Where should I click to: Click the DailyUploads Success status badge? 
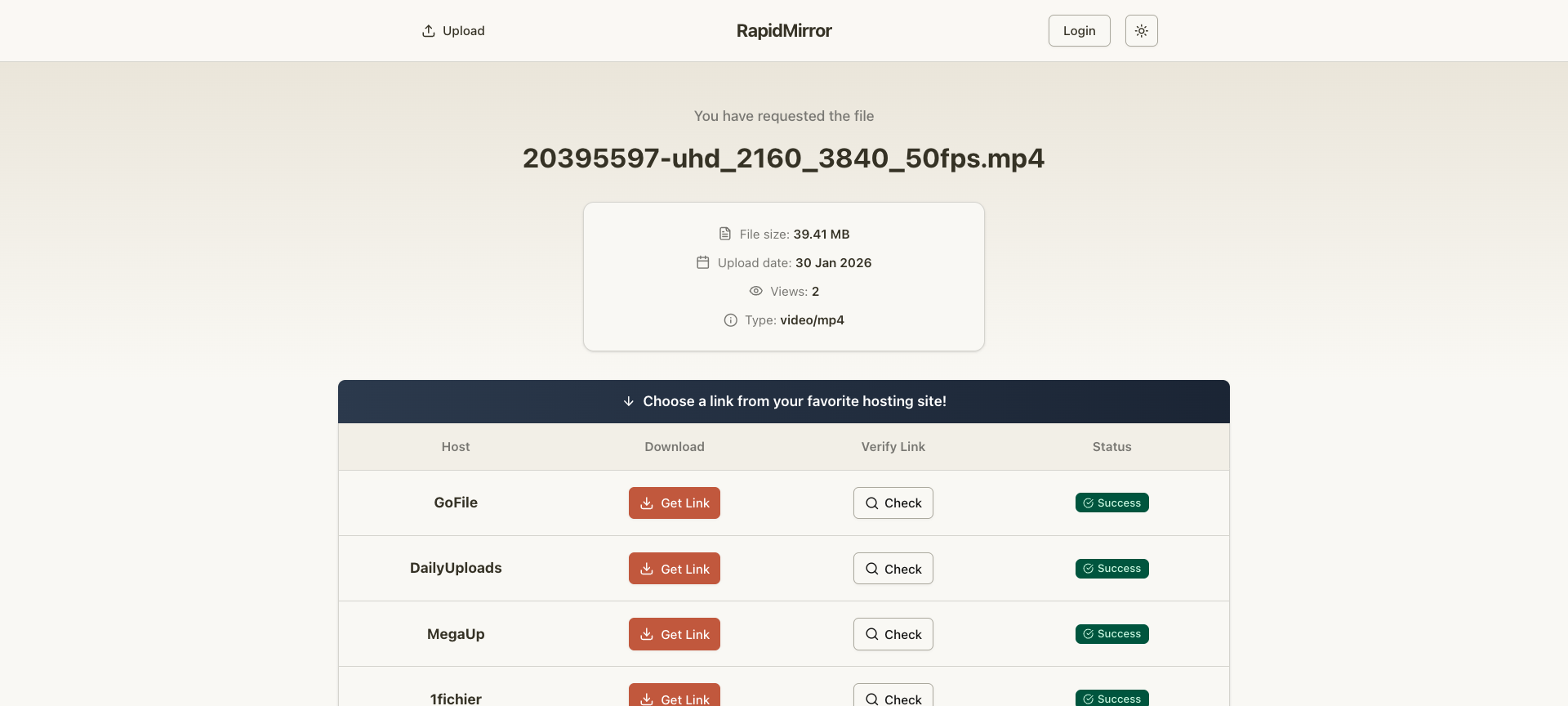click(x=1112, y=569)
